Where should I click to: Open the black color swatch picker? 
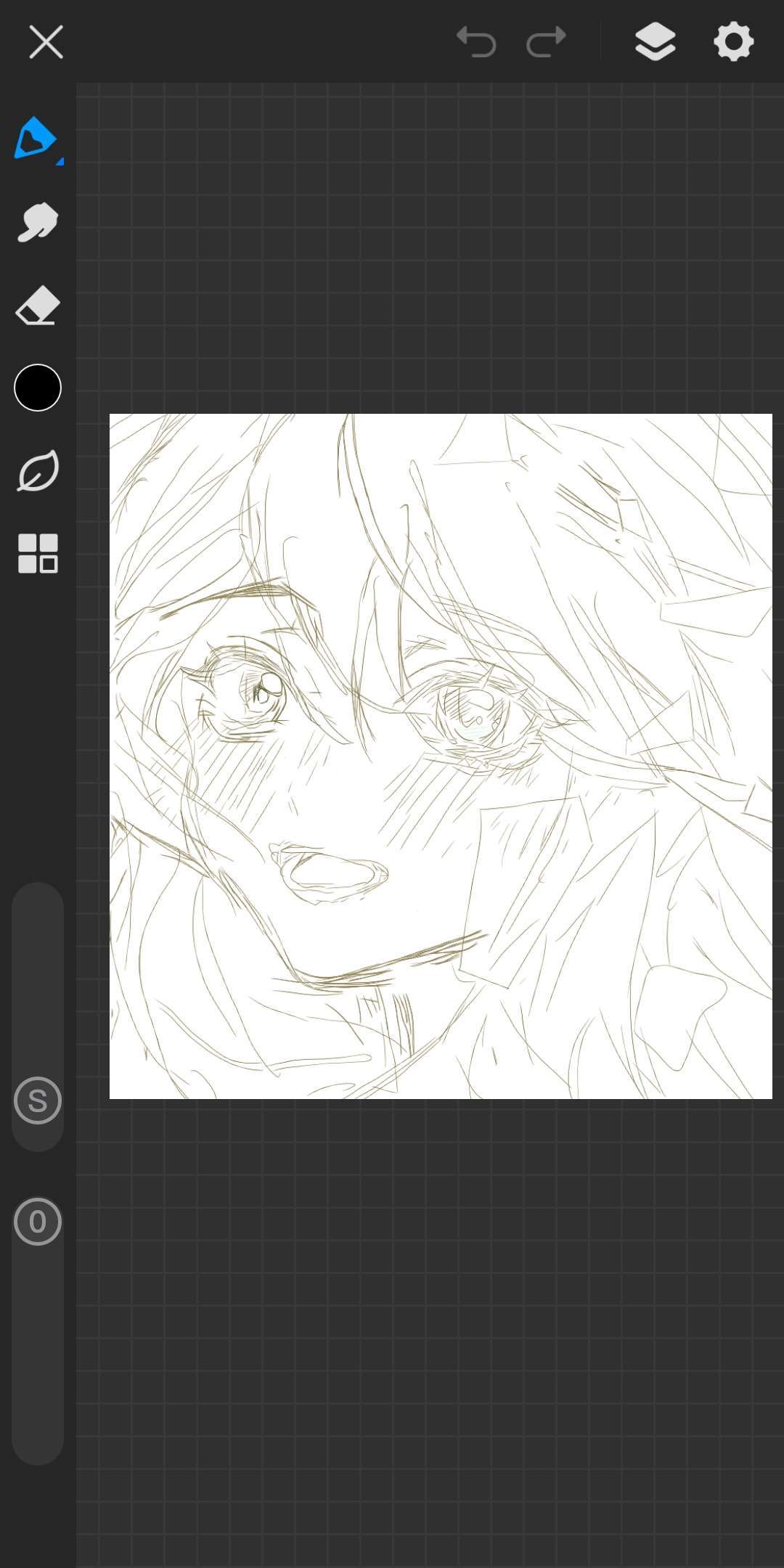(38, 388)
